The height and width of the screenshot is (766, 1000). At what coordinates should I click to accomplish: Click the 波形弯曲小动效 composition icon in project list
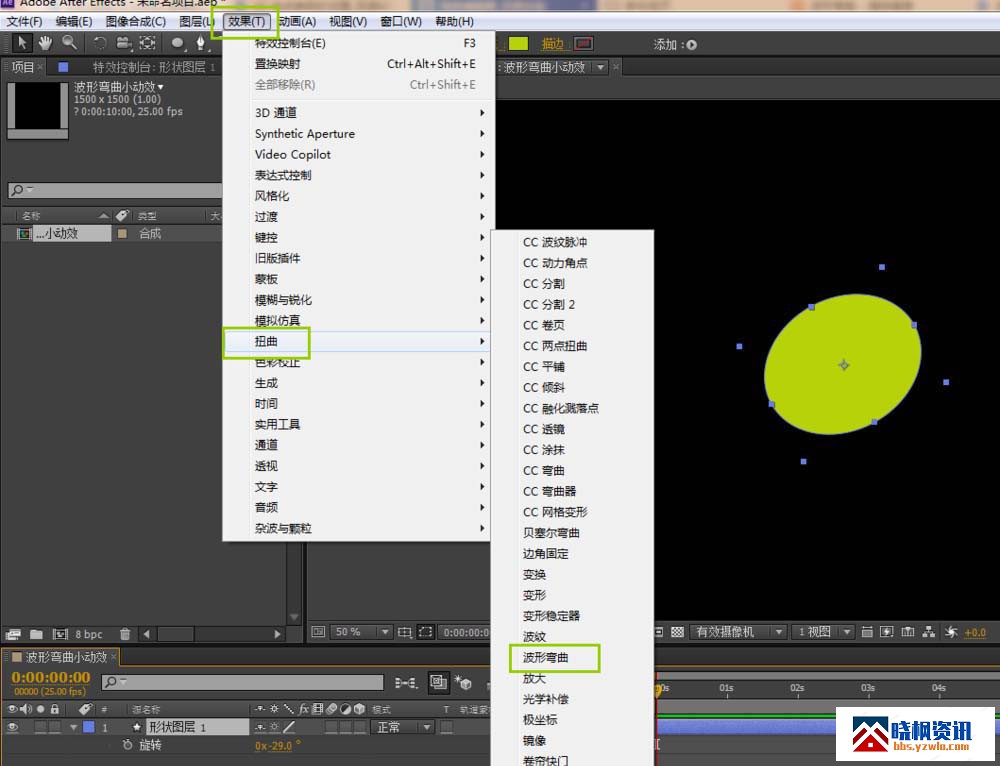pos(24,233)
